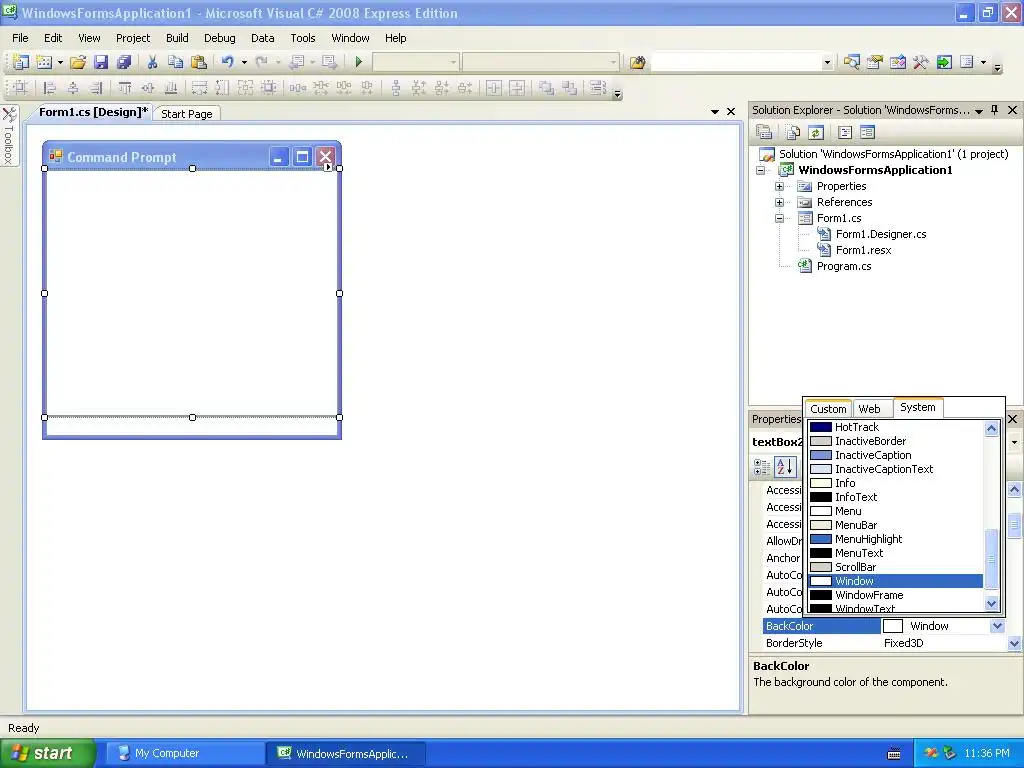Click View Code icon in Solution Explorer

[x=844, y=133]
